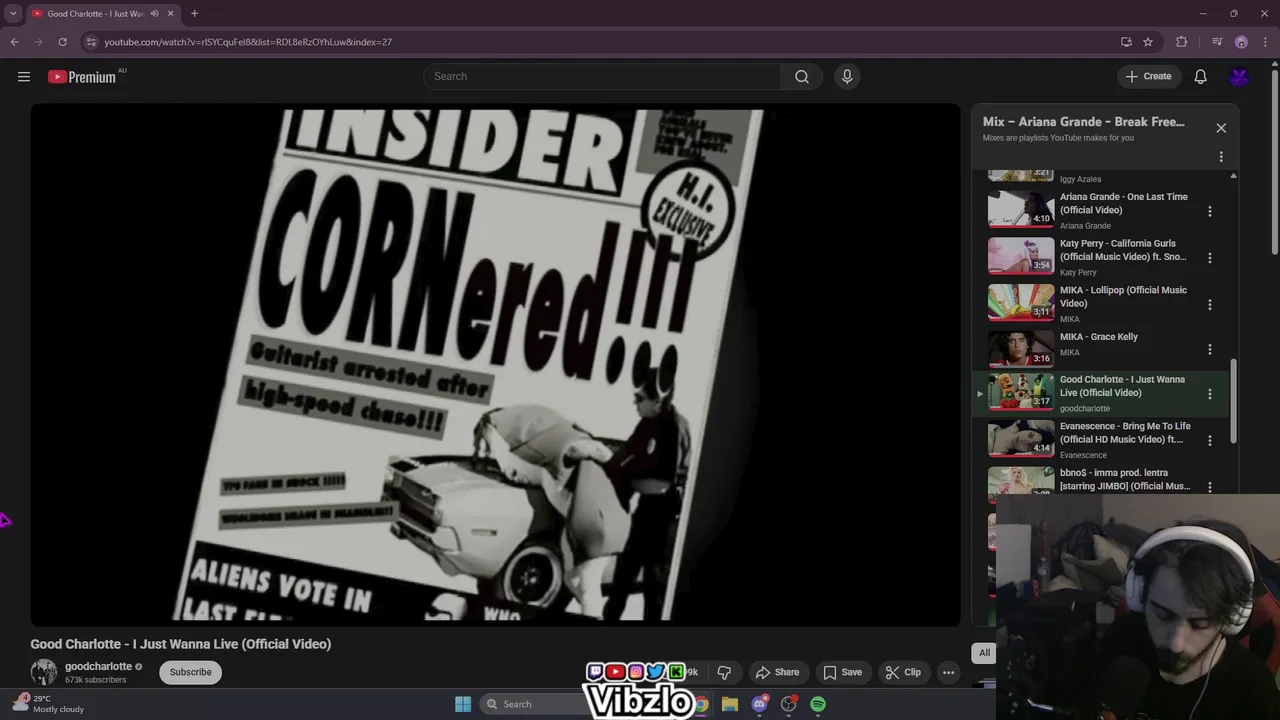Play Katy Perry California Gurls thumbnail
1280x720 pixels.
[x=1021, y=256]
